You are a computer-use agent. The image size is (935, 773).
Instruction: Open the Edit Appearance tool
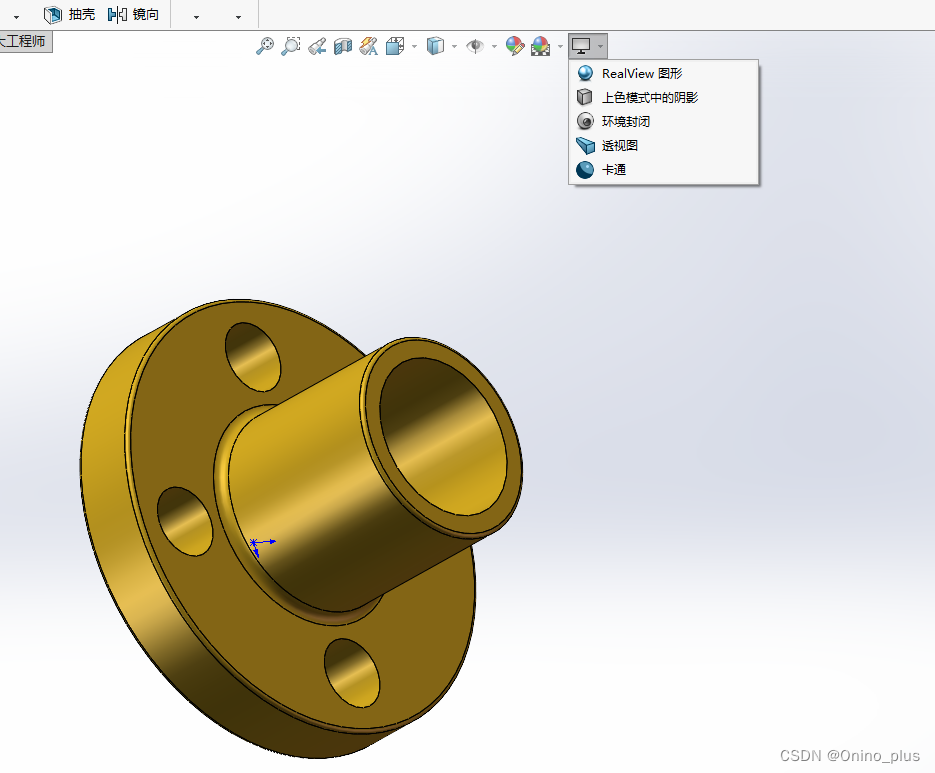(515, 45)
